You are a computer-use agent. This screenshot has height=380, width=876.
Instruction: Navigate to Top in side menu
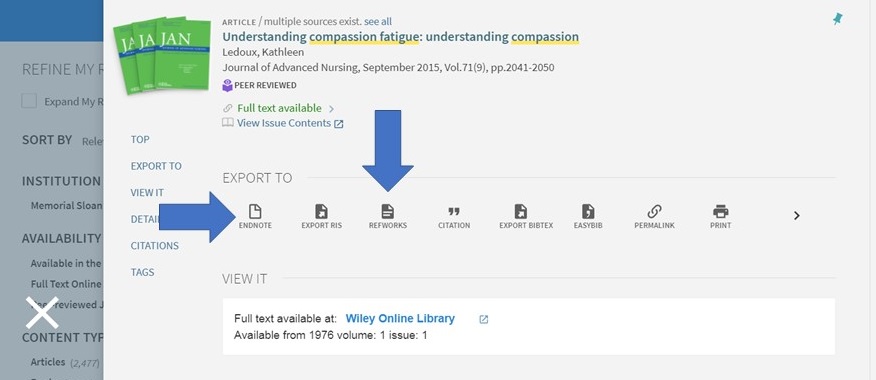(x=140, y=140)
